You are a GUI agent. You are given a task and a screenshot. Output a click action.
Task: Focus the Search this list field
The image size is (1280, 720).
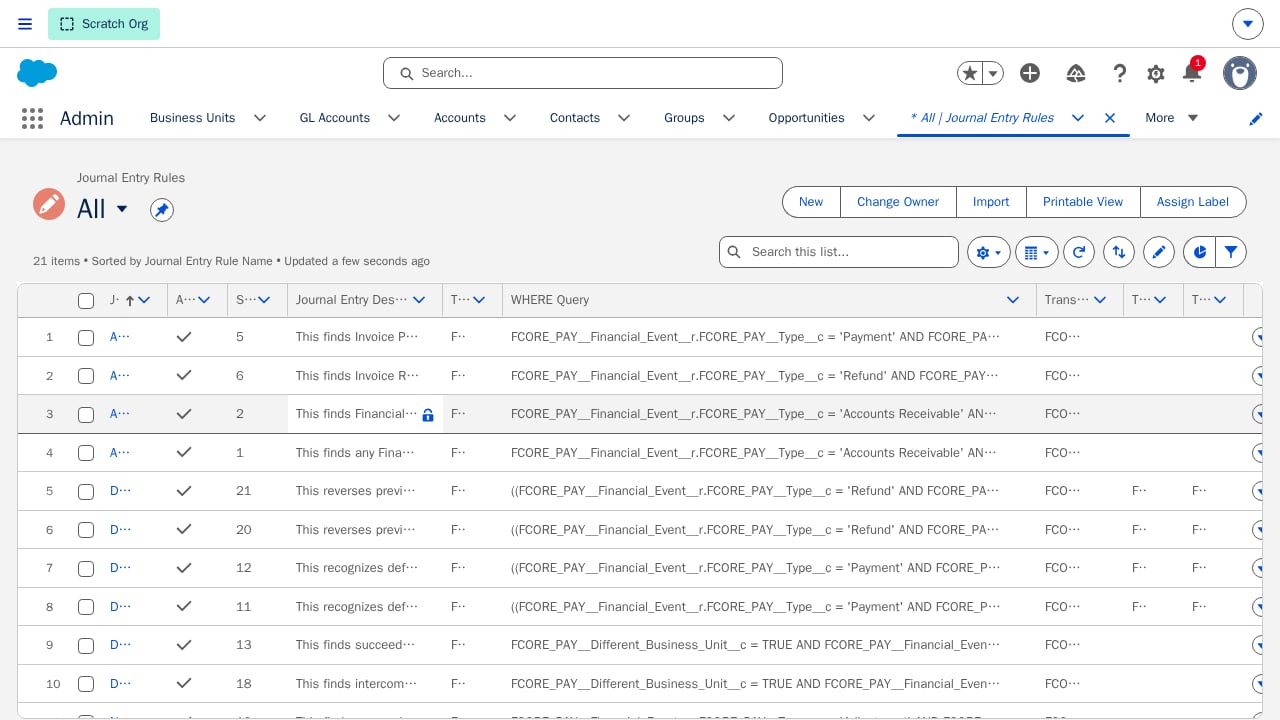(839, 252)
